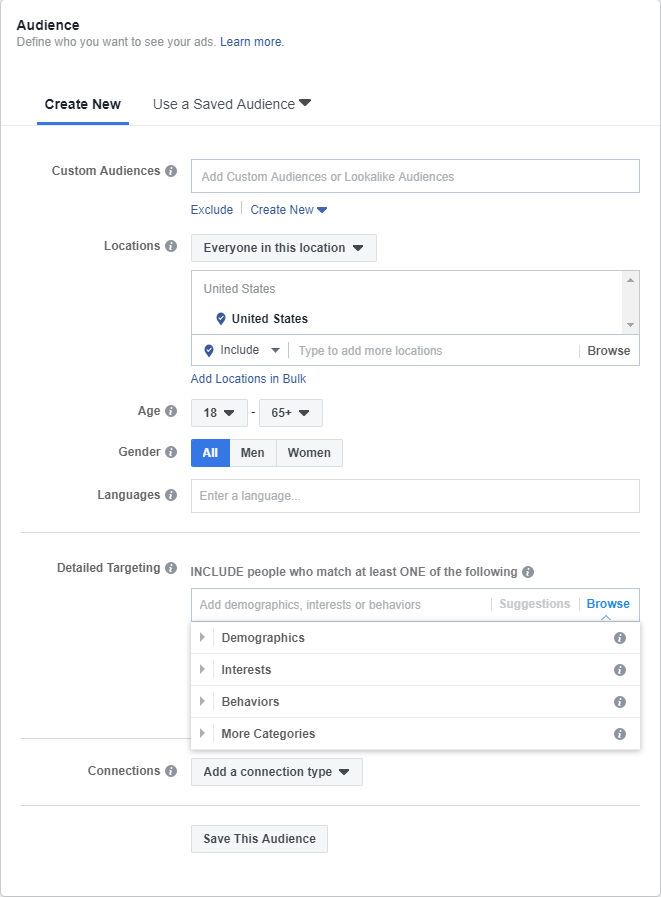The image size is (661, 897).
Task: Click info icon next to Languages
Action: click(x=171, y=495)
